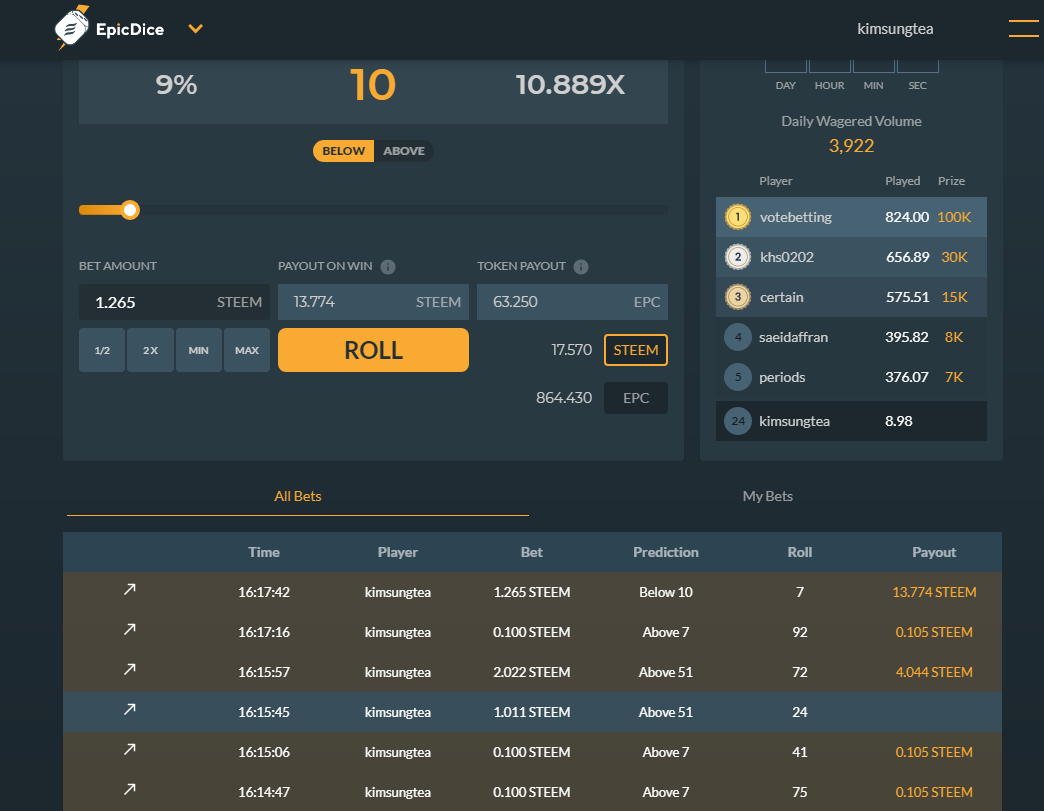Click the 1.011 STEEM bet cell
This screenshot has width=1044, height=811.
click(531, 712)
